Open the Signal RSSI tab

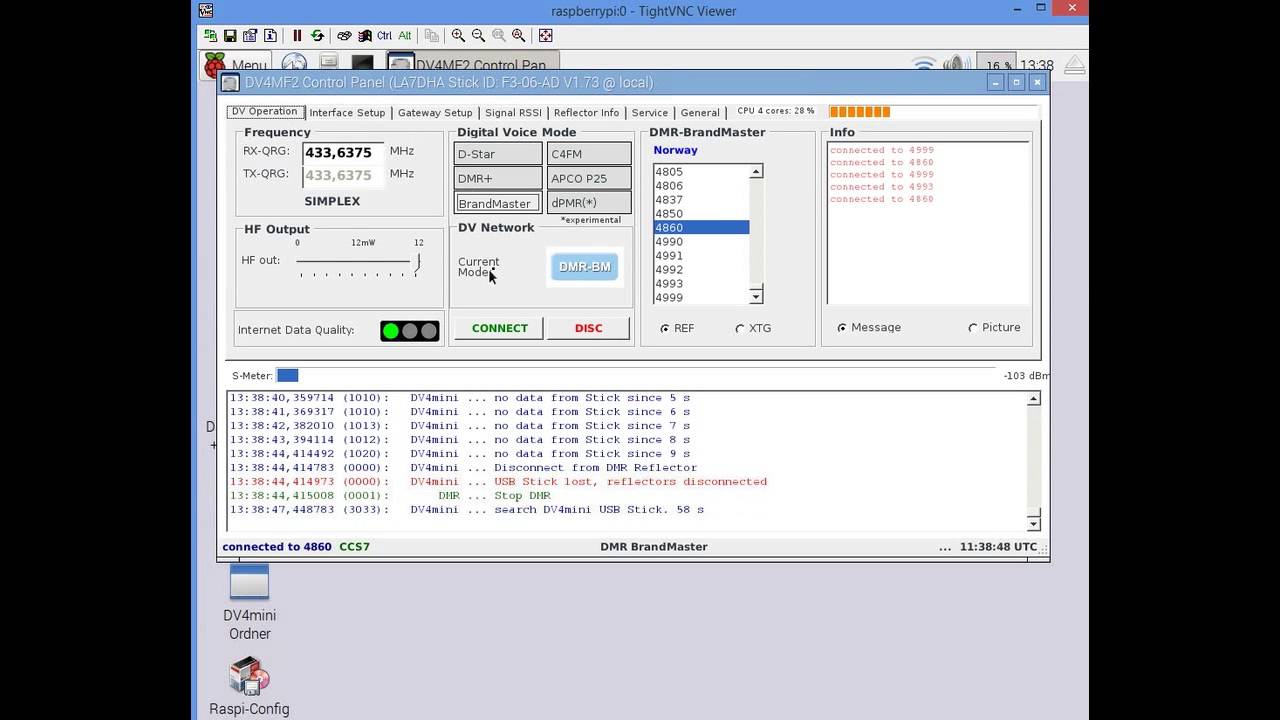pos(513,113)
